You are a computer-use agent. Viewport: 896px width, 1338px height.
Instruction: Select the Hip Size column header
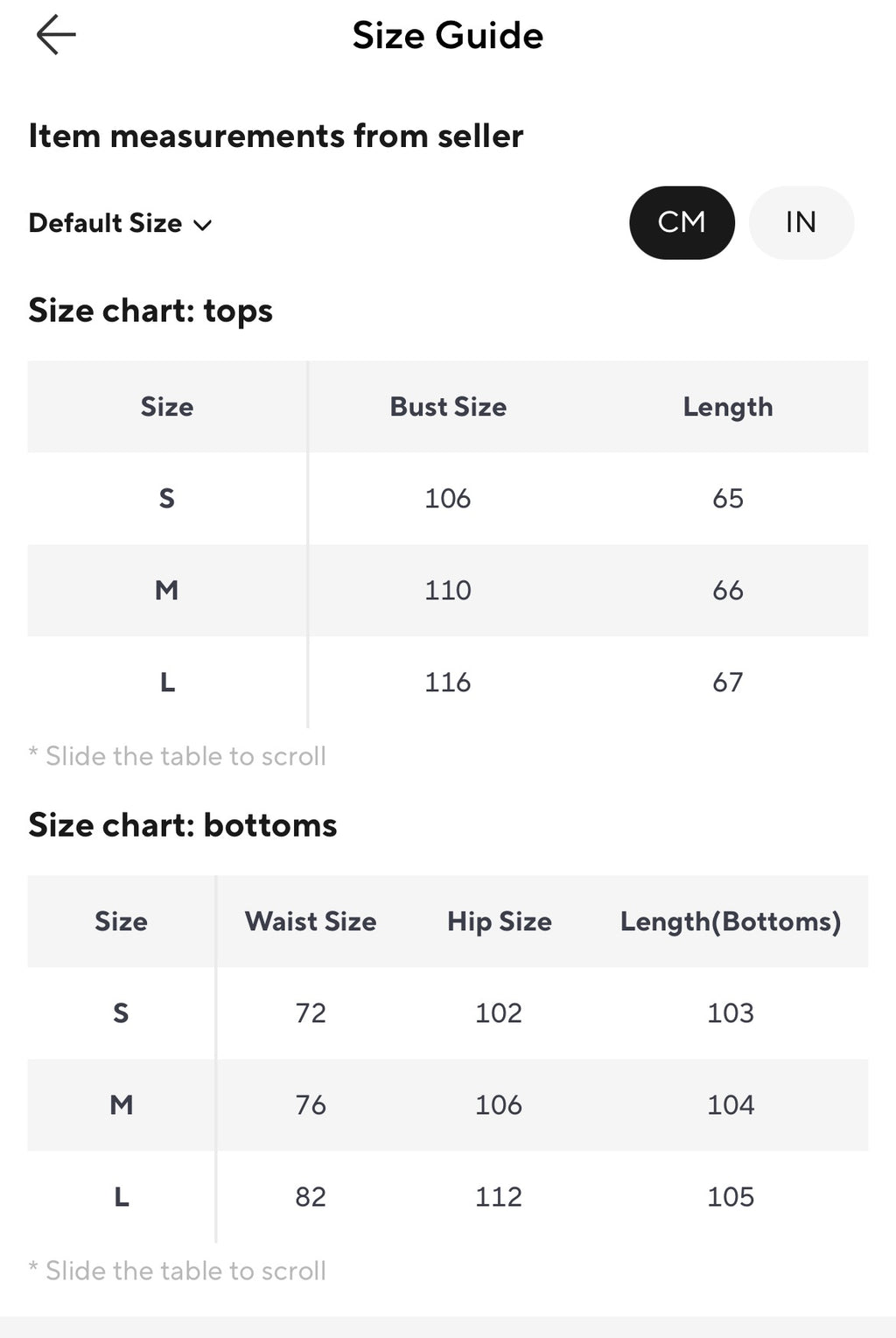pyautogui.click(x=500, y=921)
